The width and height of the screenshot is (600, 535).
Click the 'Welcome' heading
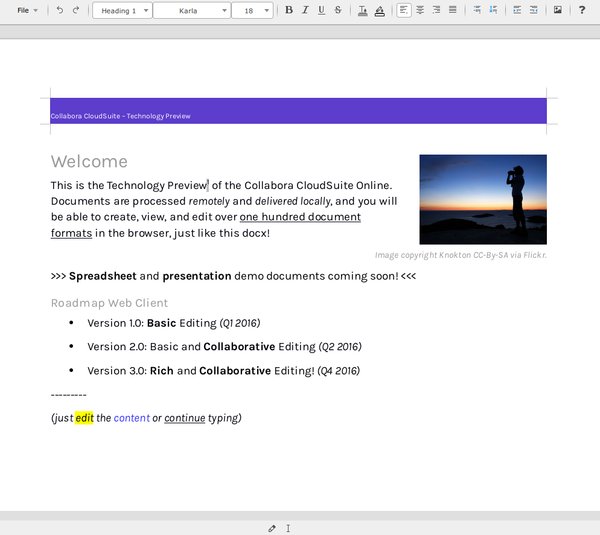[89, 161]
